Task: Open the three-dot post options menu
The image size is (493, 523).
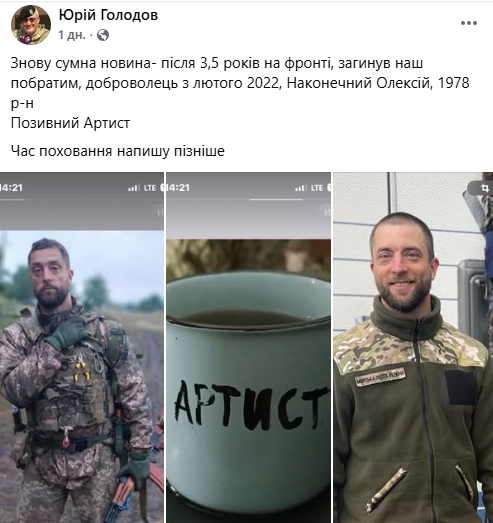Action: [x=469, y=23]
